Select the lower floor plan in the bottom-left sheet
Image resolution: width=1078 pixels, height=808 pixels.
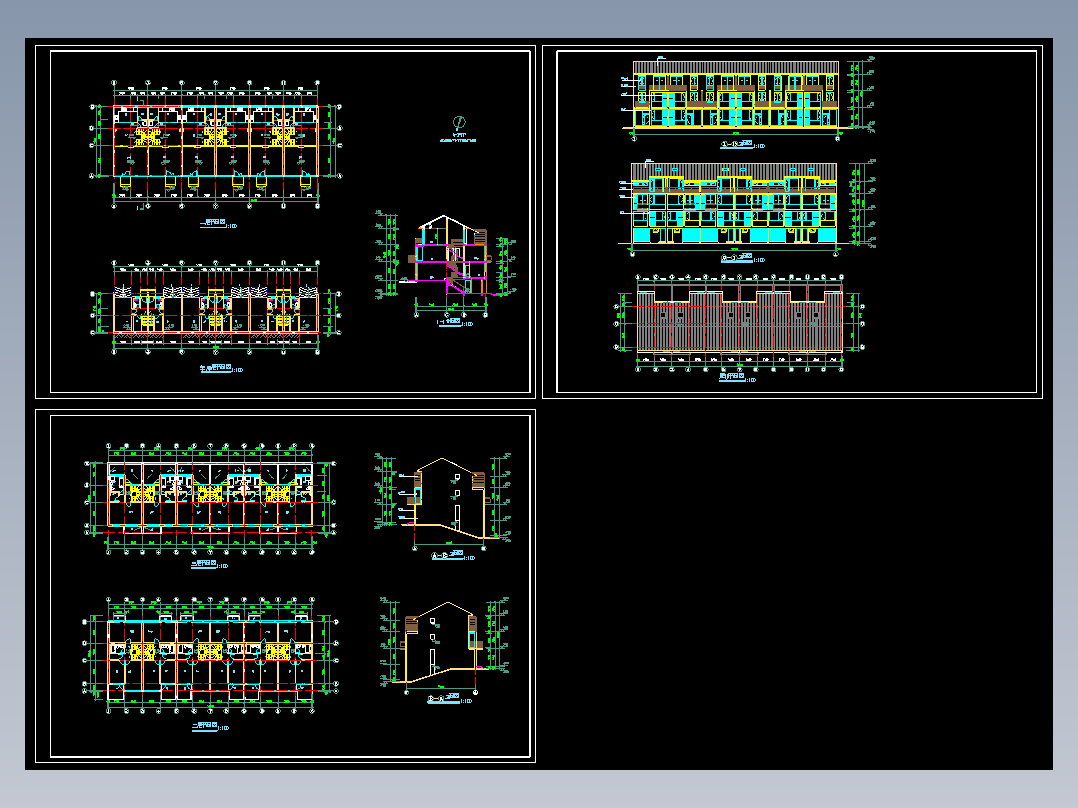[210, 656]
